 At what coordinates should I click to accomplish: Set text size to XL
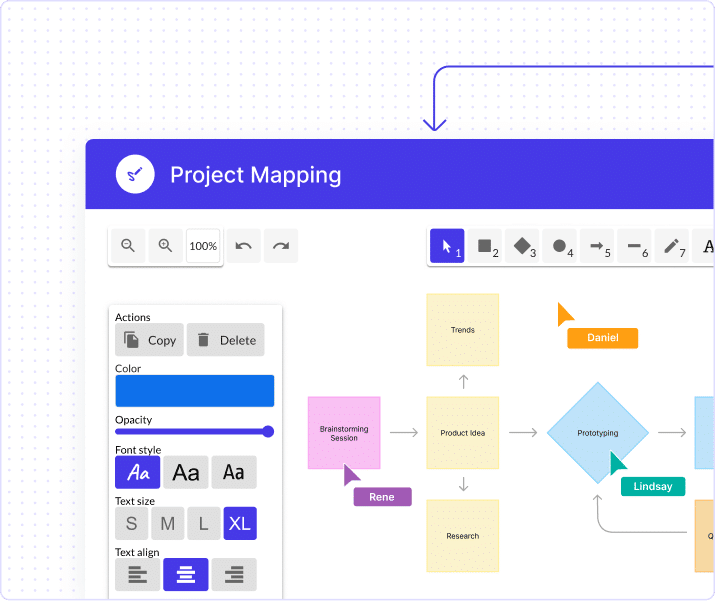[x=240, y=523]
